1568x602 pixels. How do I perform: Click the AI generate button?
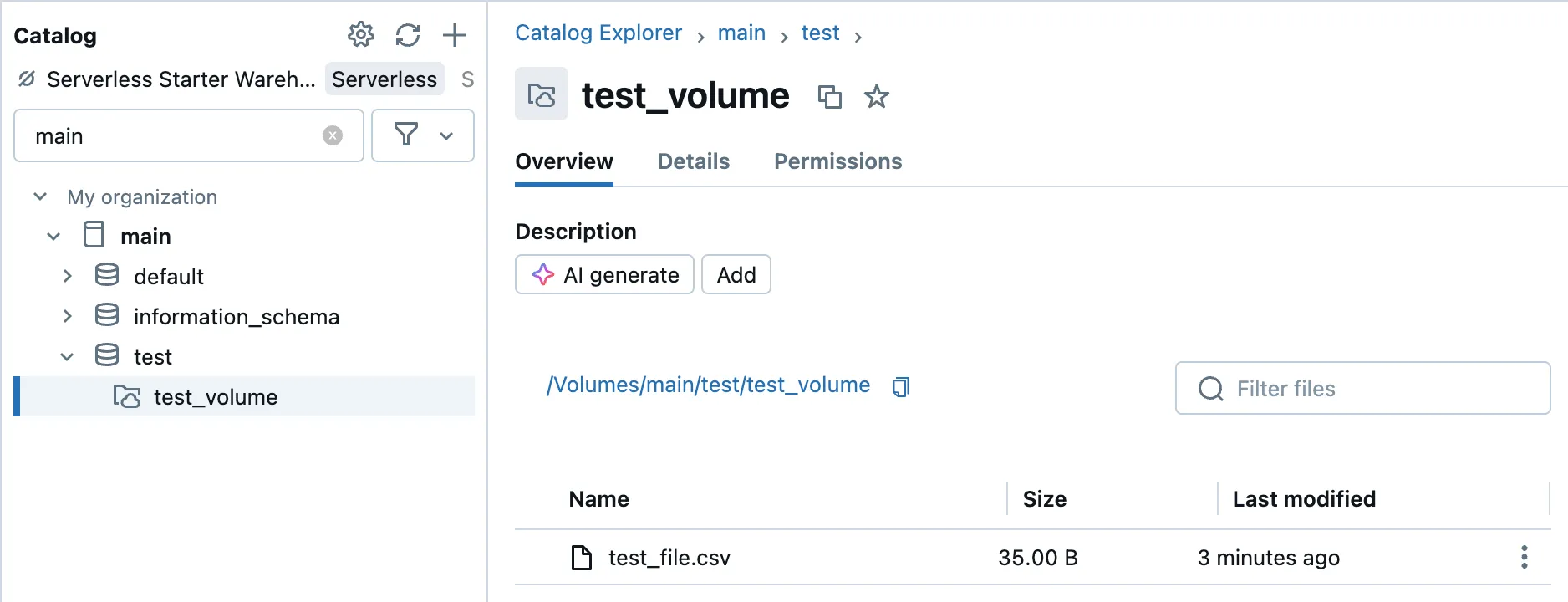605,274
